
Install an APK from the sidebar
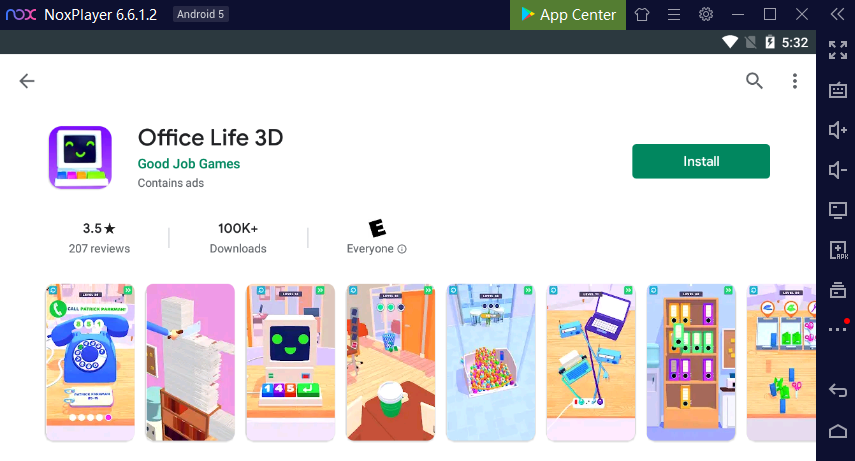[838, 250]
